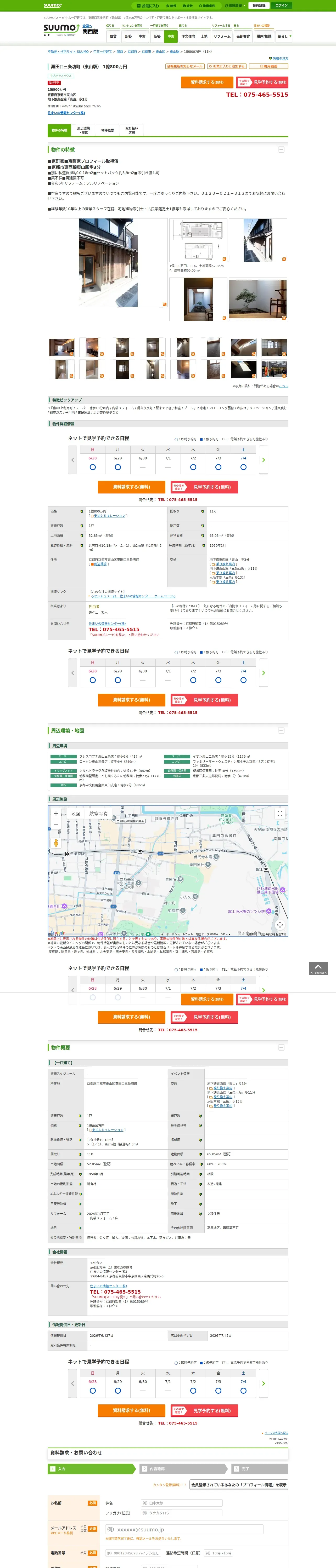Screen dimensions: 336x1568
Task: Switch to the 周辺環境・地図 tab
Action: tap(83, 130)
